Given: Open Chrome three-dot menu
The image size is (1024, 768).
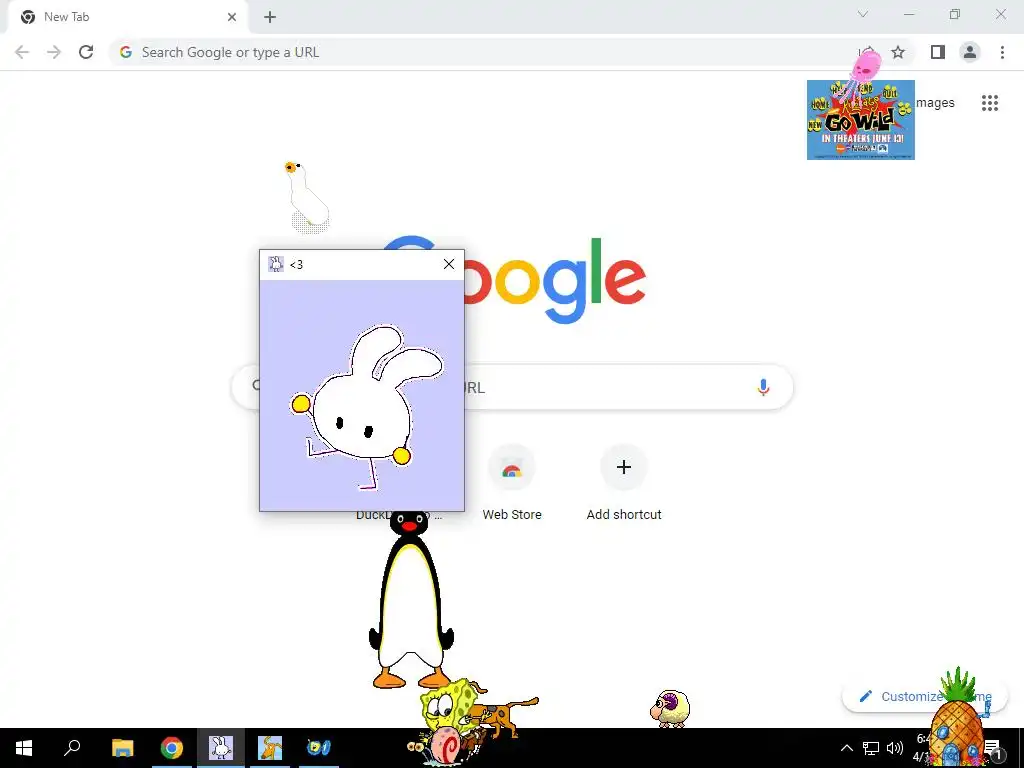Looking at the screenshot, I should (1002, 52).
